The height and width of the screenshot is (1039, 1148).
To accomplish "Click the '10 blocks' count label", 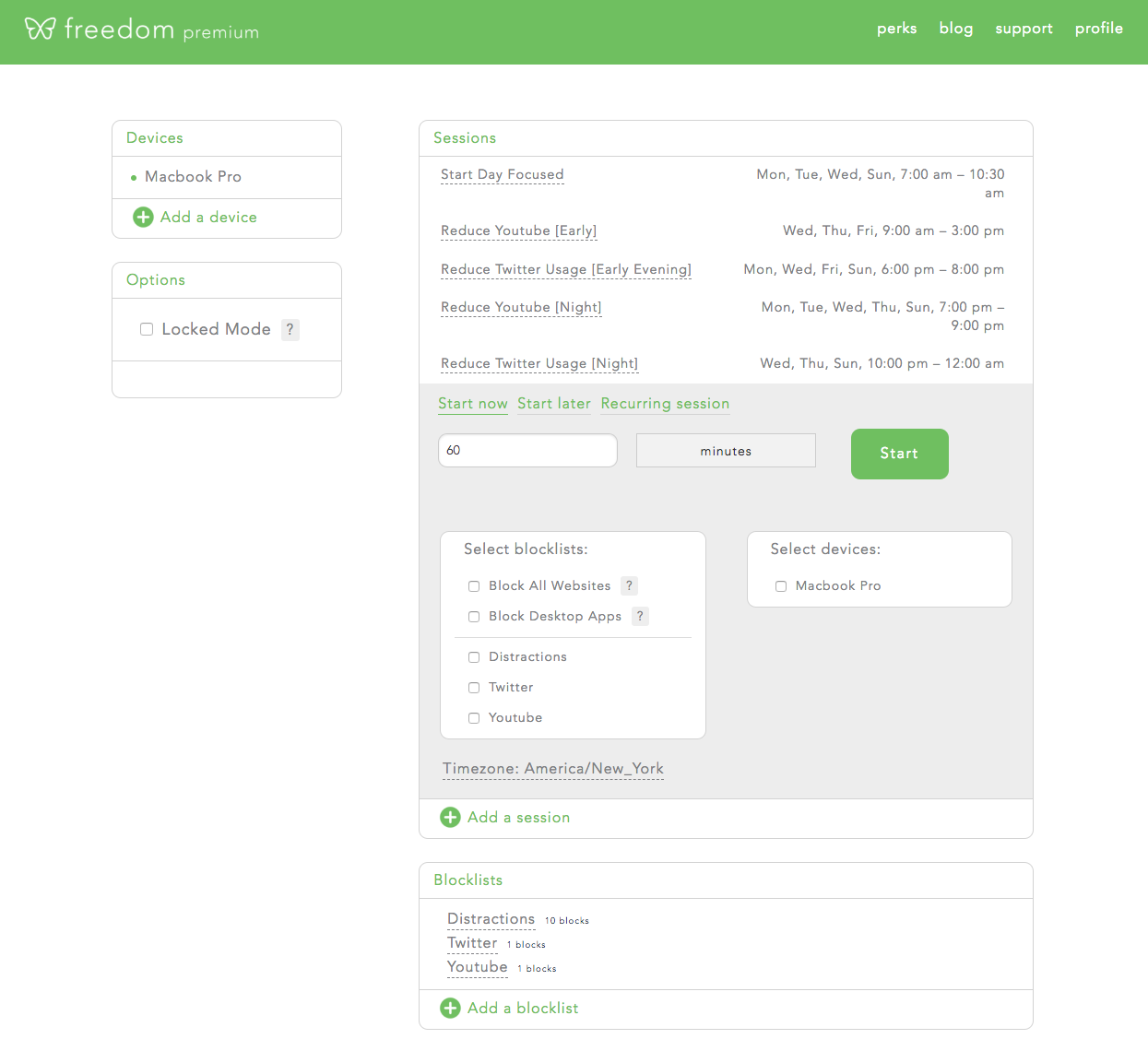I will tap(567, 921).
